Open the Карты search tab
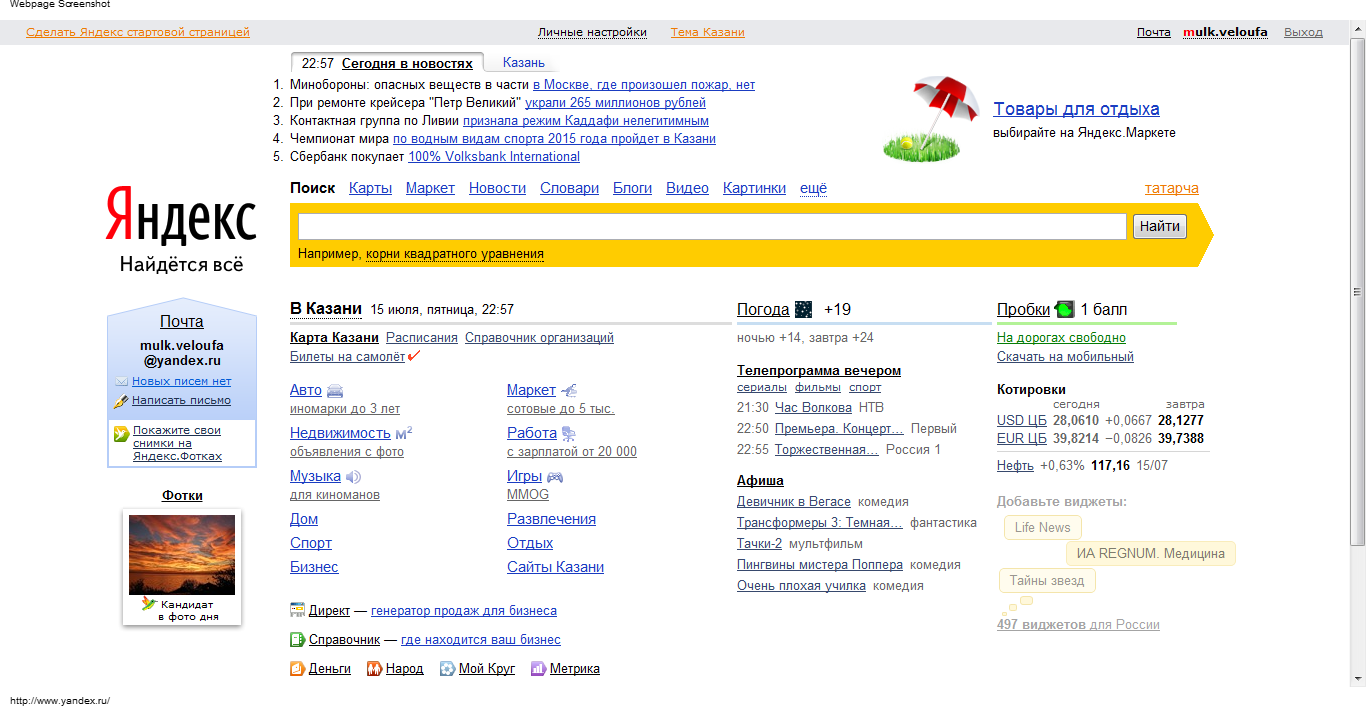The height and width of the screenshot is (707, 1366). [370, 188]
